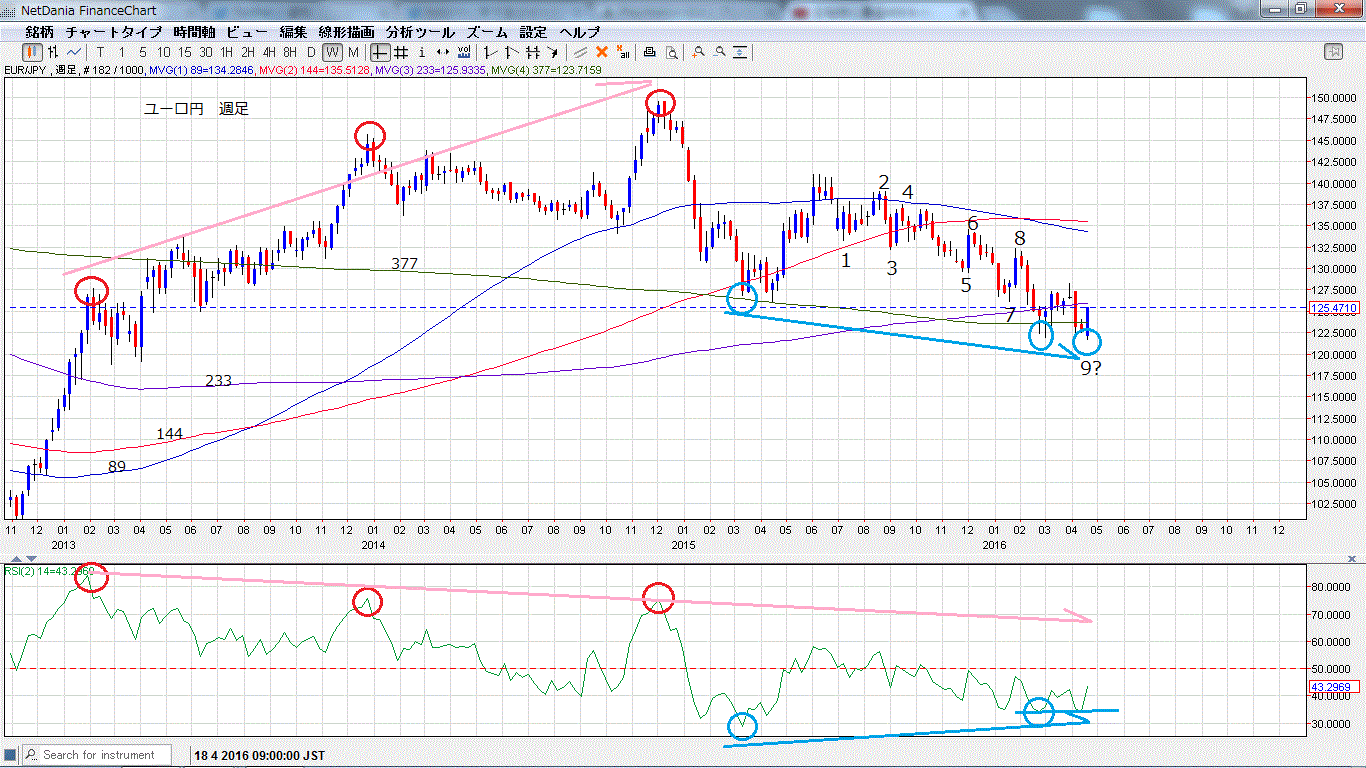
Task: Select the trend line drawing icon
Action: click(580, 51)
